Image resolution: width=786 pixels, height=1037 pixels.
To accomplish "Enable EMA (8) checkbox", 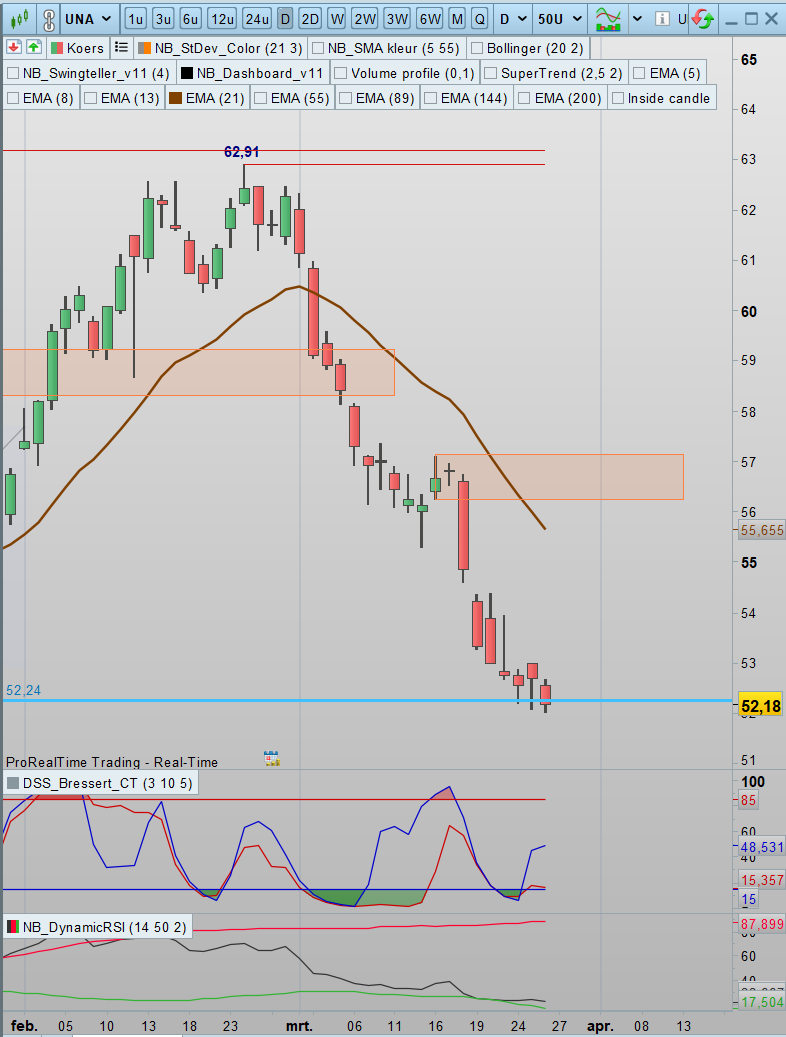I will (x=13, y=99).
